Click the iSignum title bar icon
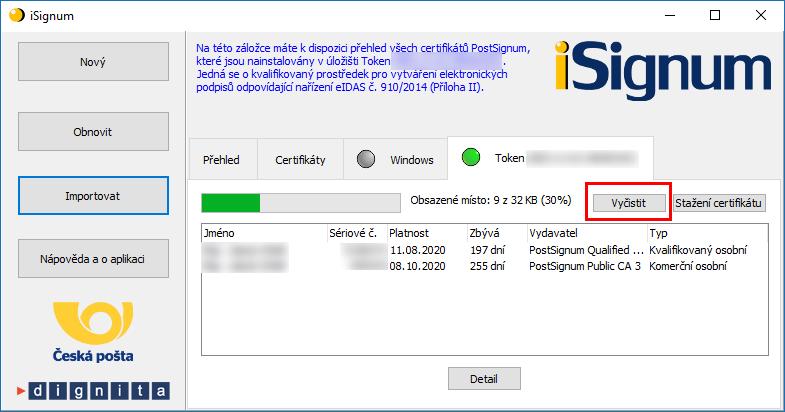The width and height of the screenshot is (785, 412). [x=17, y=15]
